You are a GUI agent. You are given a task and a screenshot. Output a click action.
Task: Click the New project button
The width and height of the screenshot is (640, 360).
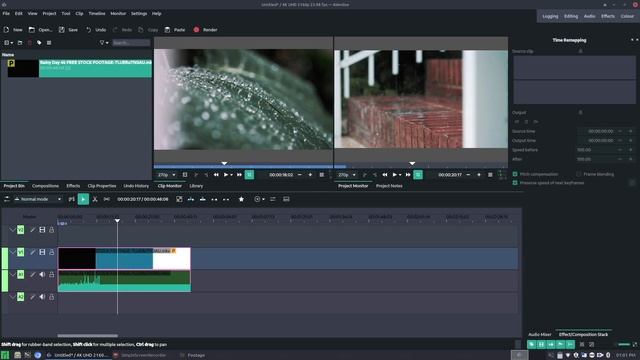click(13, 30)
